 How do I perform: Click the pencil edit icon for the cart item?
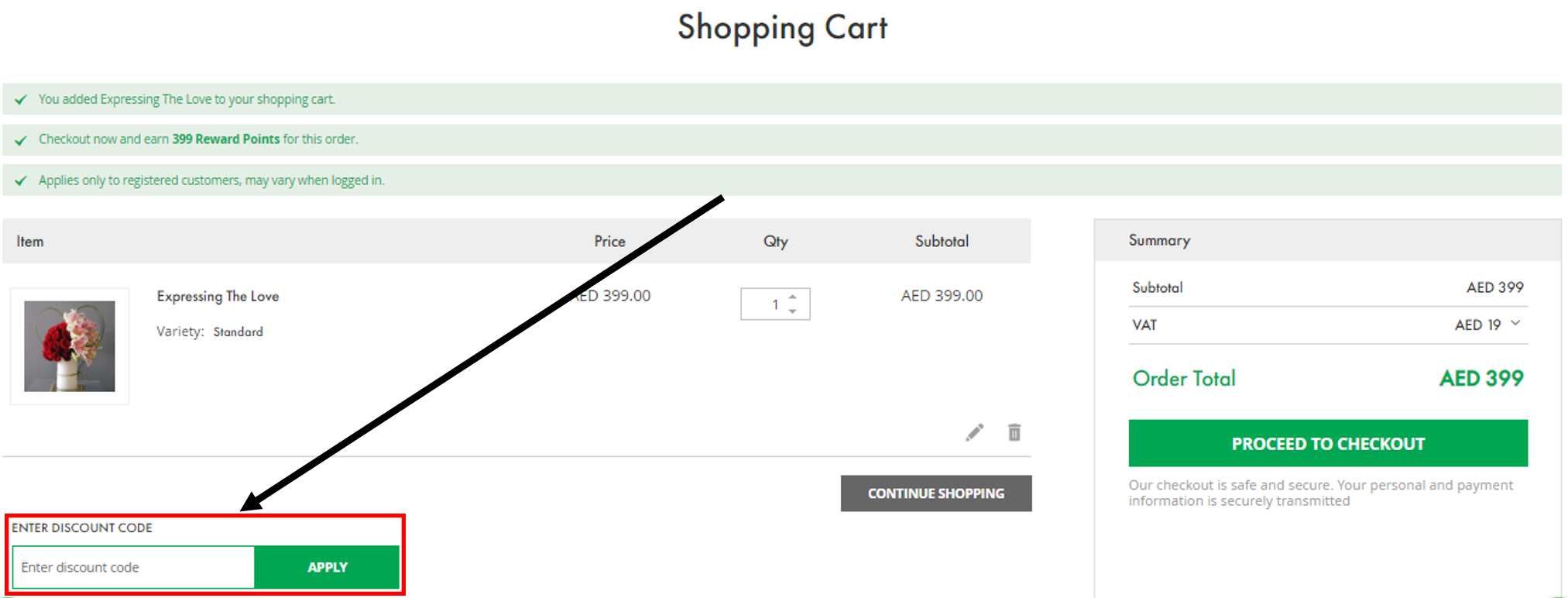pyautogui.click(x=974, y=432)
